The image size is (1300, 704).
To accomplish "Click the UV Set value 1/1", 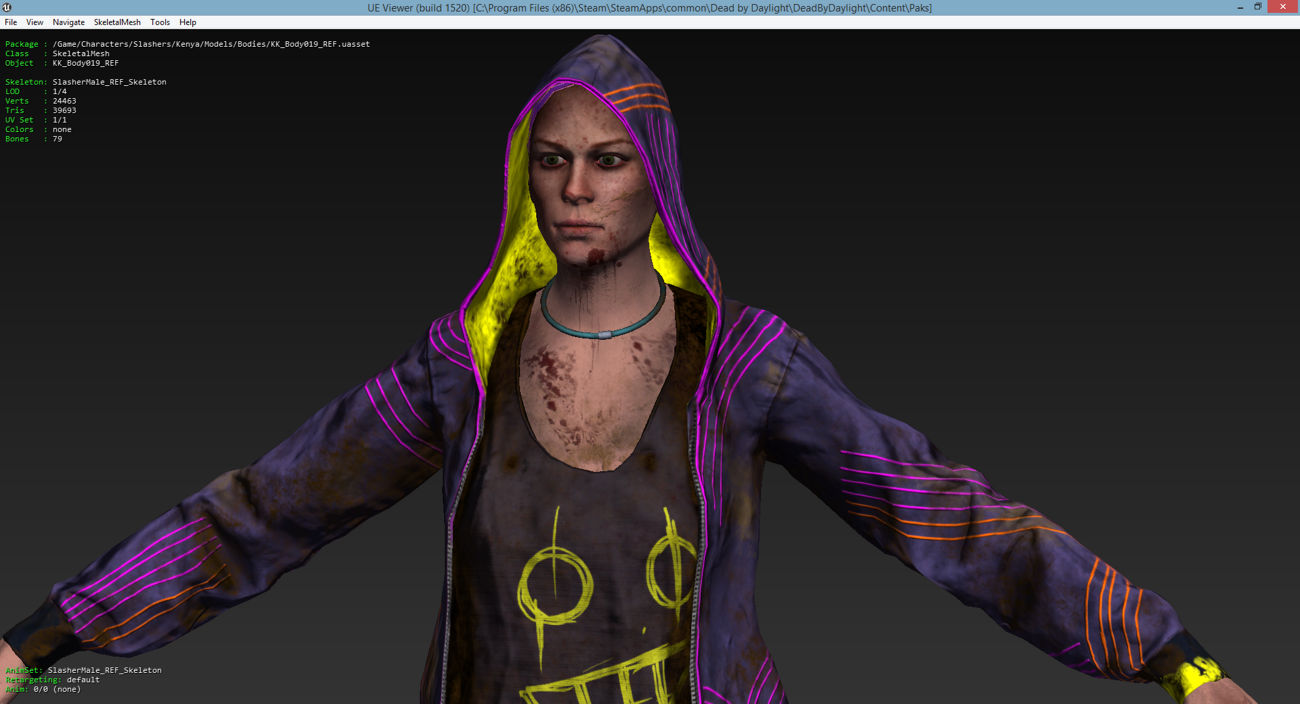I will coord(59,120).
